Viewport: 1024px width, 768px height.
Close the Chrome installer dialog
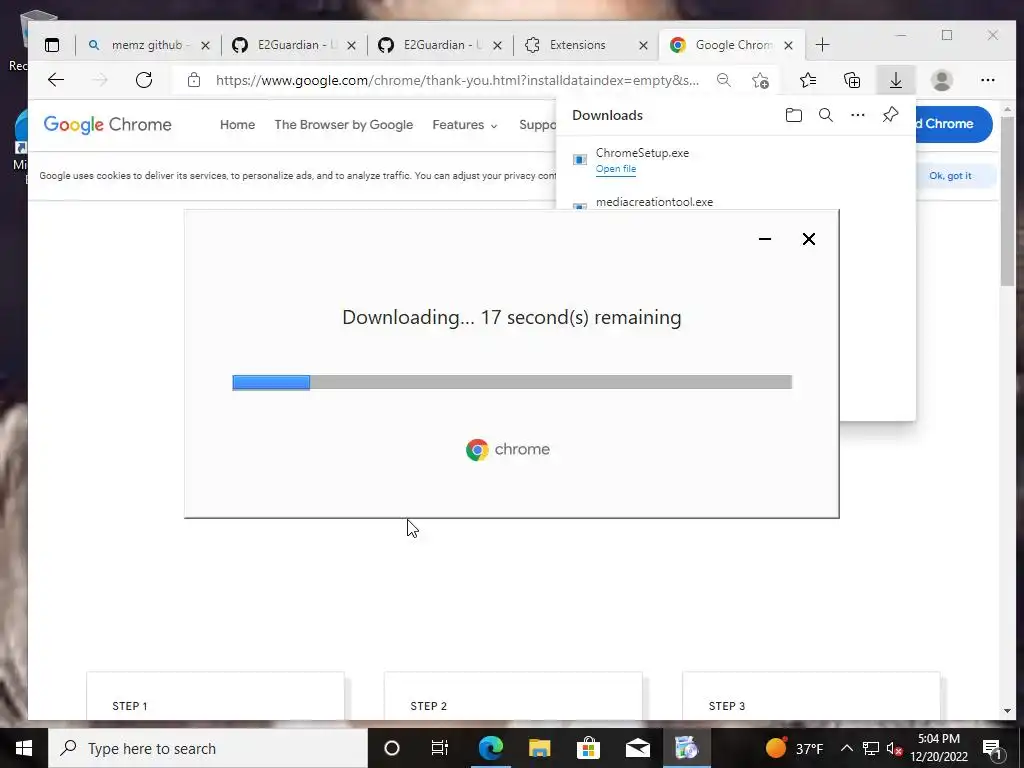point(808,239)
